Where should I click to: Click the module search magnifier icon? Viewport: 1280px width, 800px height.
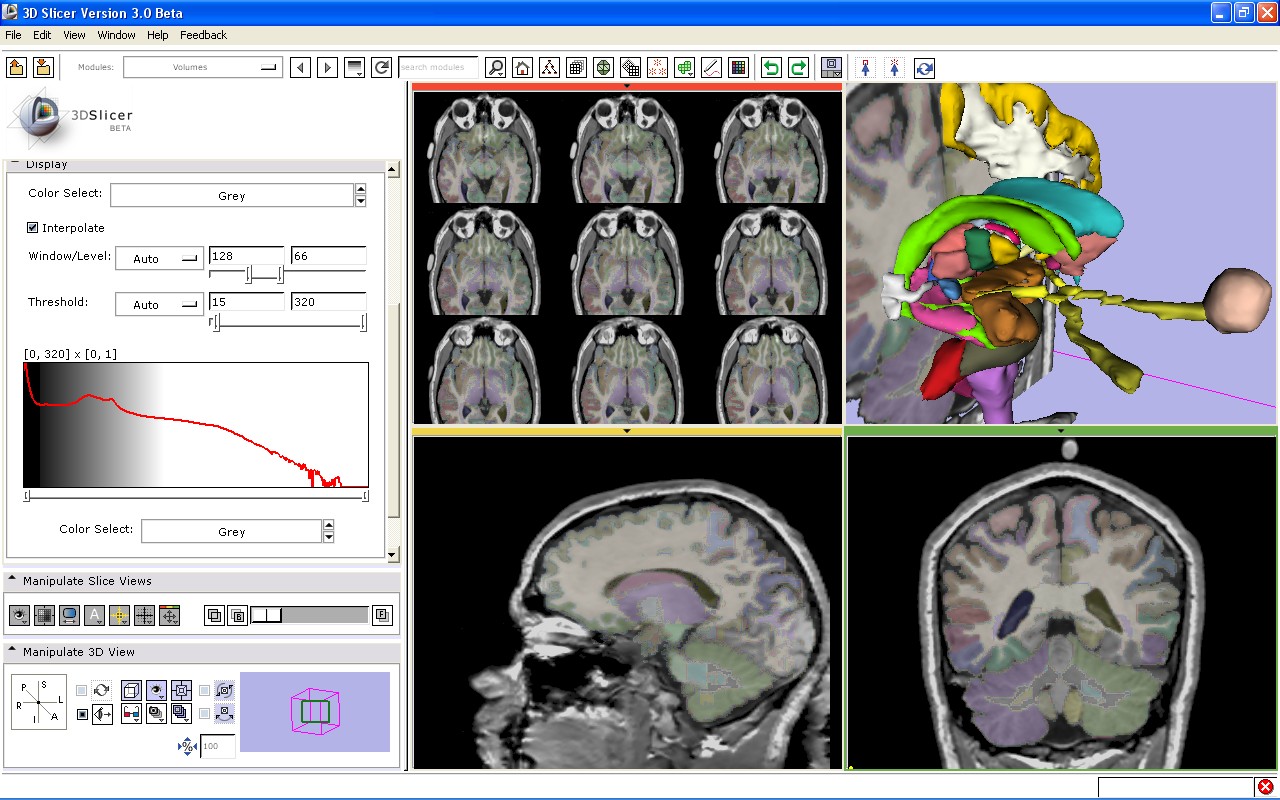click(x=495, y=68)
